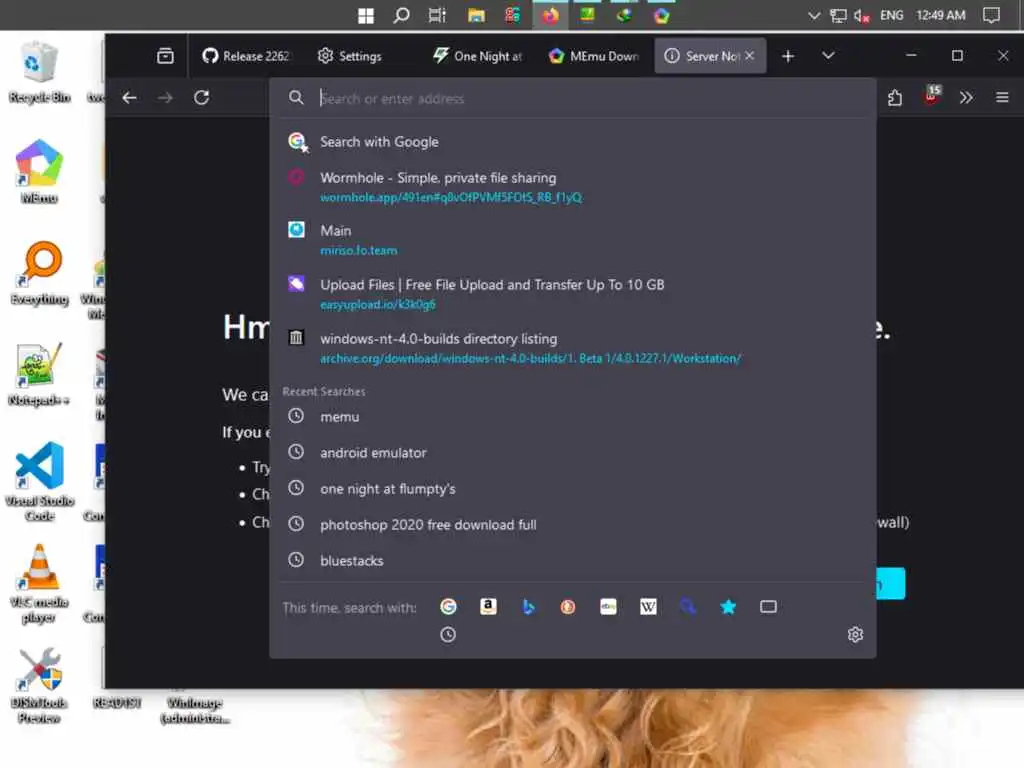Open MEmu from the taskbar

pos(662,16)
